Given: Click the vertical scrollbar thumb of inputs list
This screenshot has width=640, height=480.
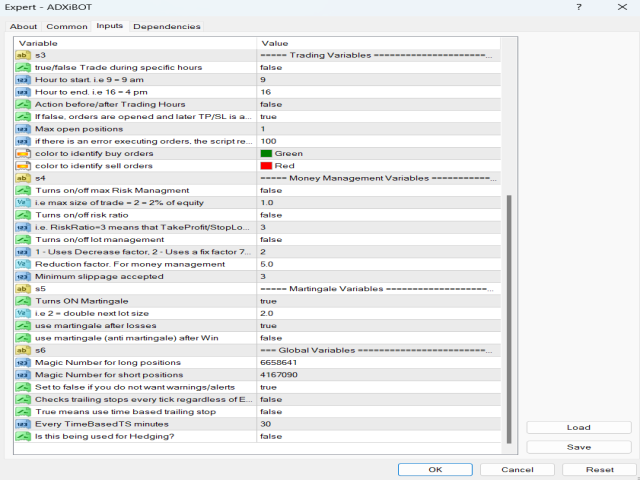Looking at the screenshot, I should tap(509, 319).
